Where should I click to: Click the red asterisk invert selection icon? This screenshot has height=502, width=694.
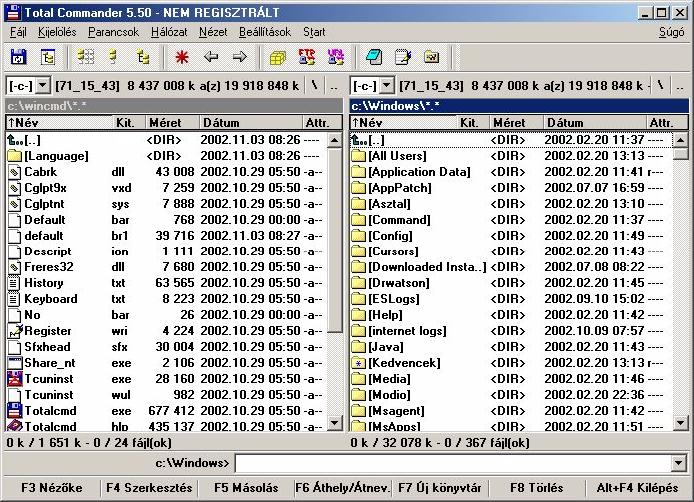[x=182, y=57]
